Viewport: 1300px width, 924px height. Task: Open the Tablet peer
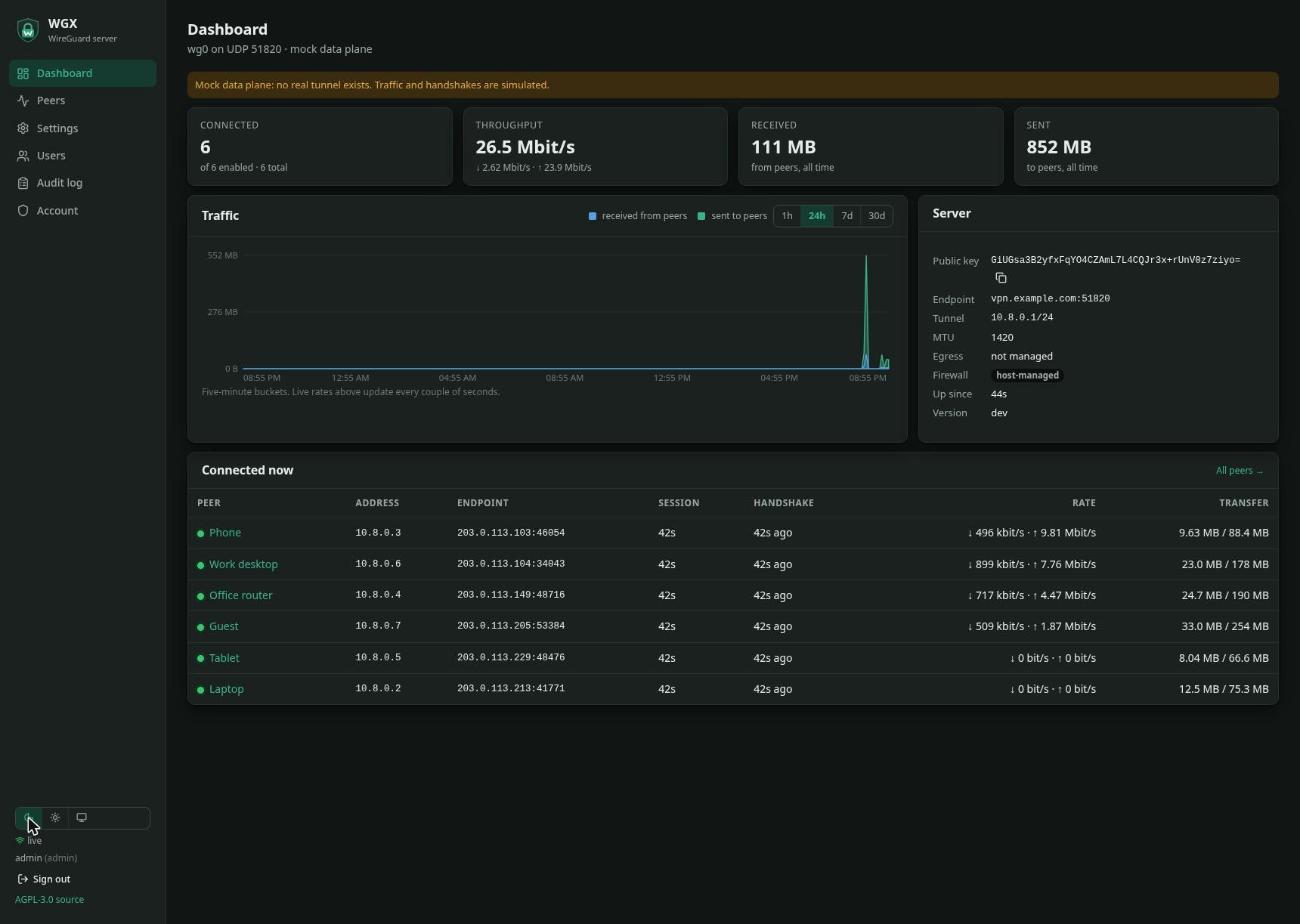coord(224,658)
